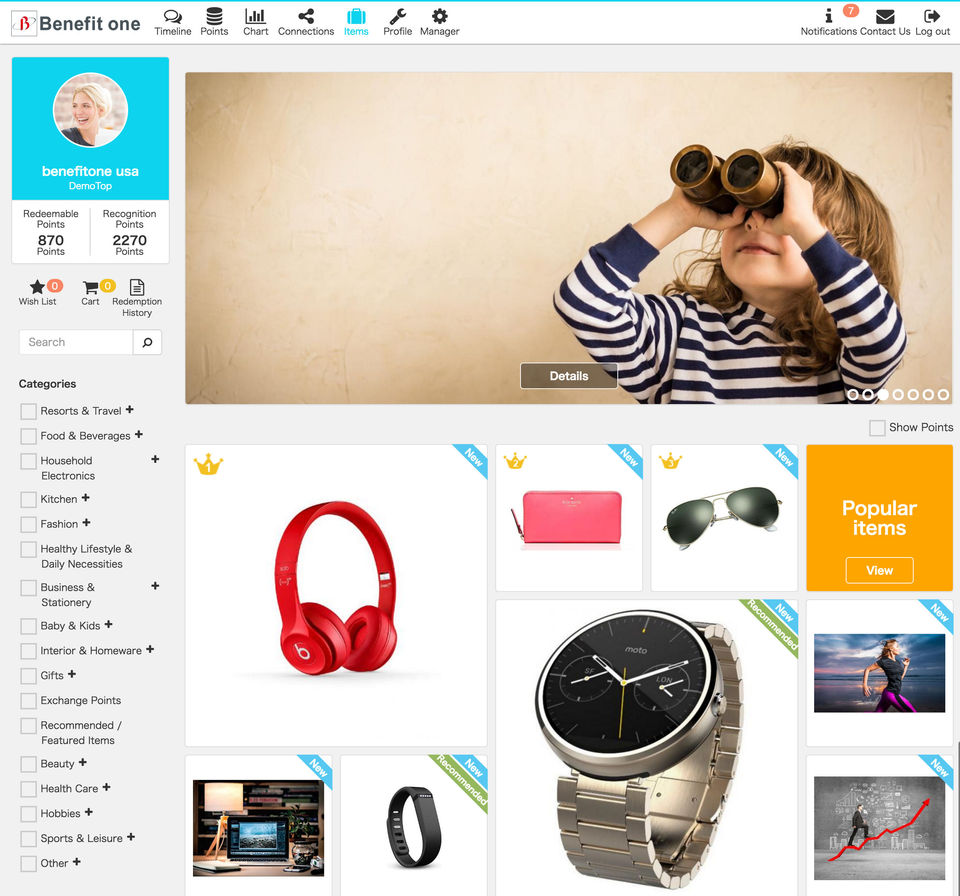The height and width of the screenshot is (896, 960).
Task: Open the running woman item
Action: 879,673
